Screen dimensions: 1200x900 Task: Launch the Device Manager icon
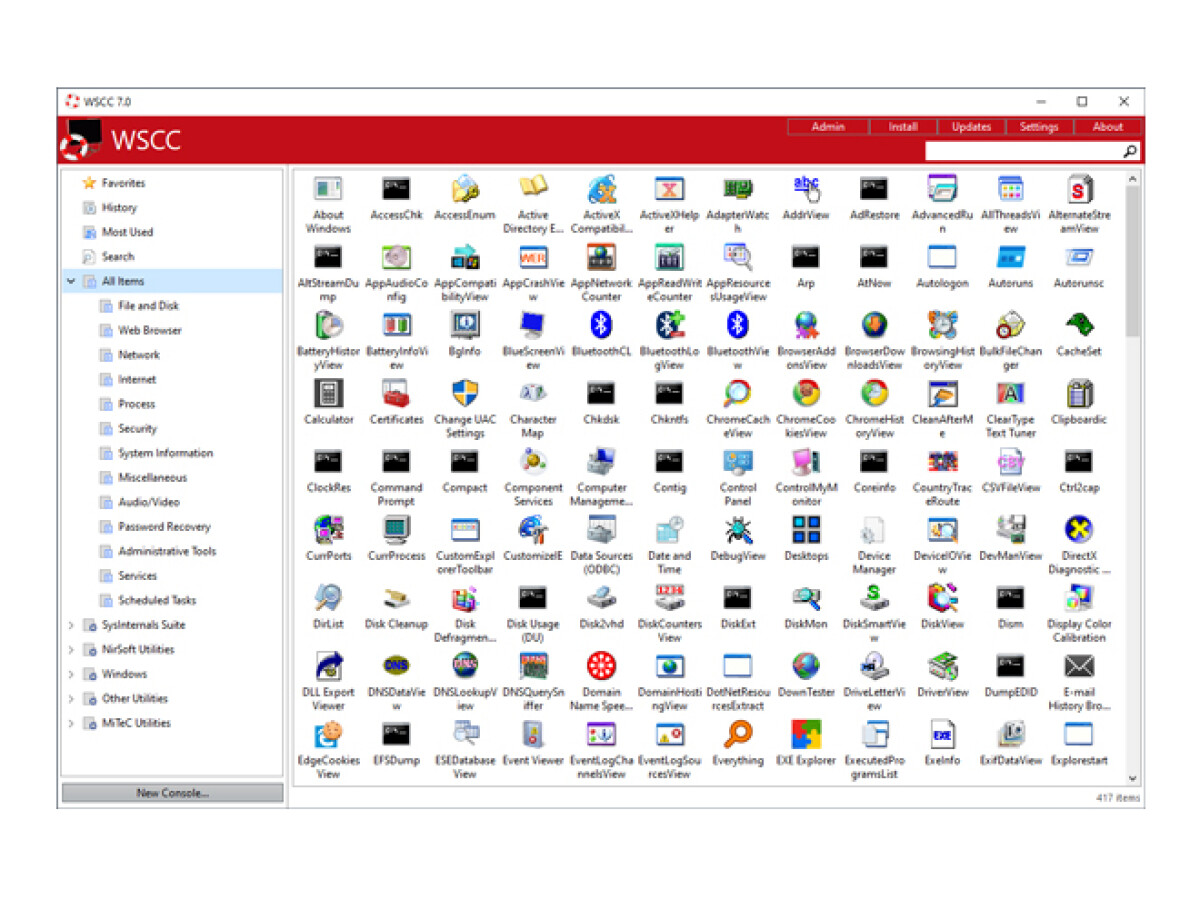874,529
